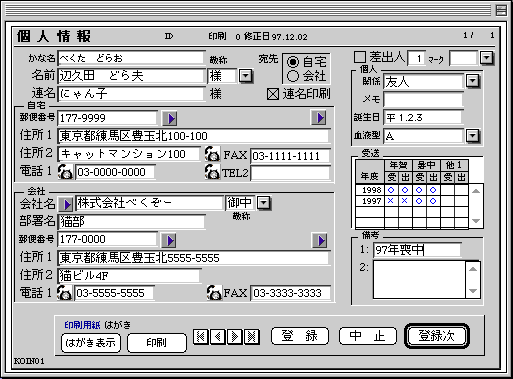This screenshot has width=513, height=379.
Task: Open the マーク dropdown
Action: click(487, 58)
